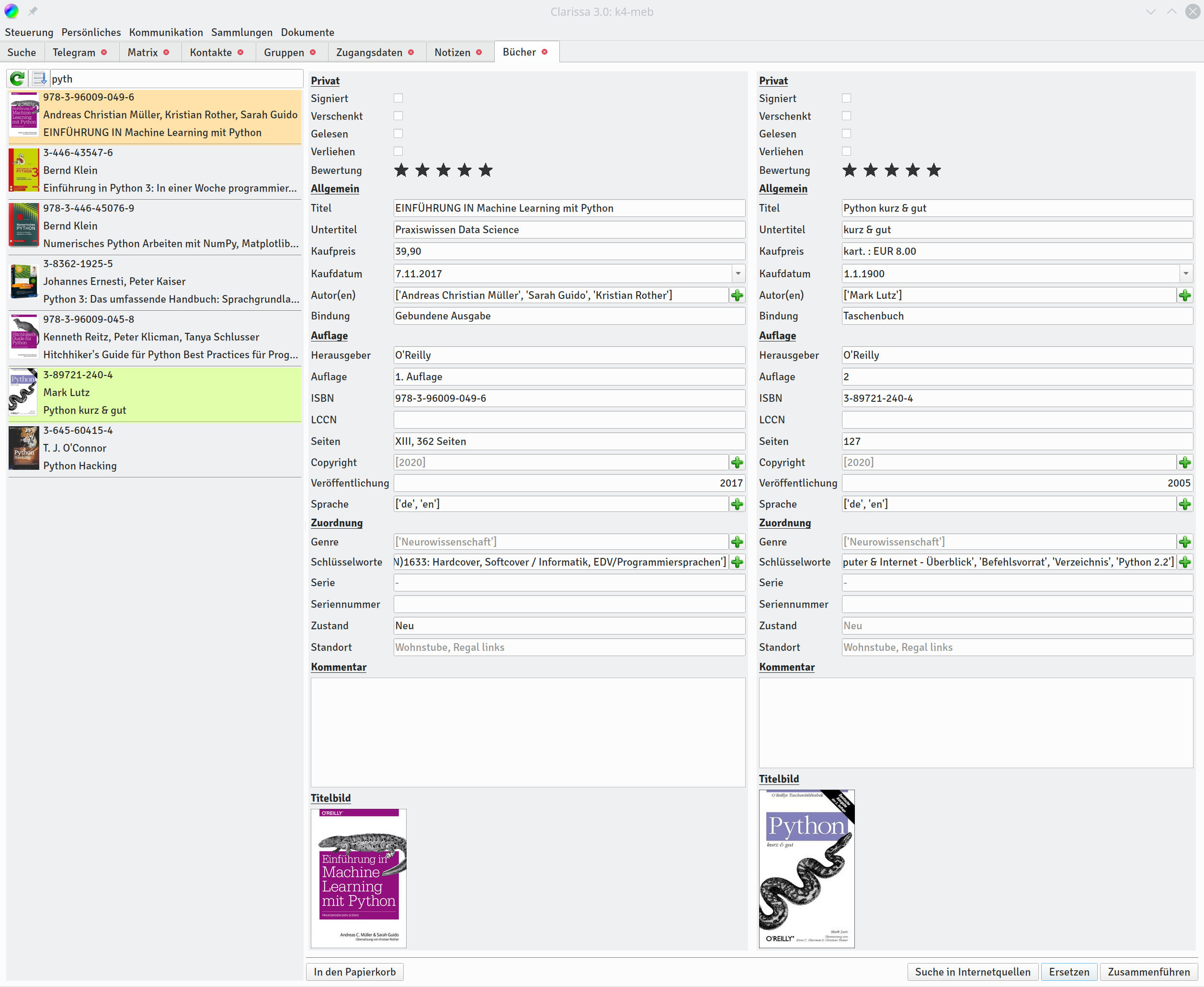Viewport: 1204px width, 987px height.
Task: Click Sprache plus icon in left panel
Action: click(x=737, y=504)
